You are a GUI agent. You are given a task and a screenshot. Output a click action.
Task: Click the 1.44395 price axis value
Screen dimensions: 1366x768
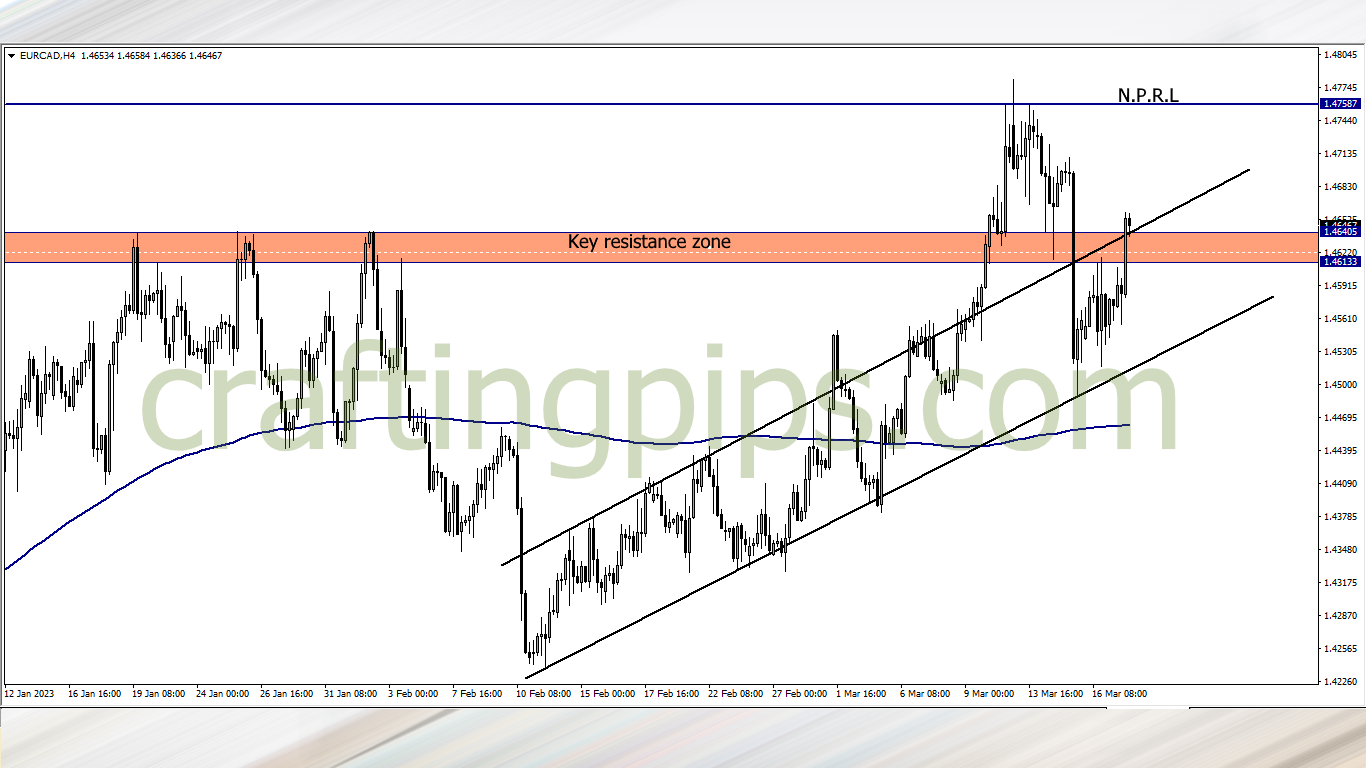(x=1340, y=451)
